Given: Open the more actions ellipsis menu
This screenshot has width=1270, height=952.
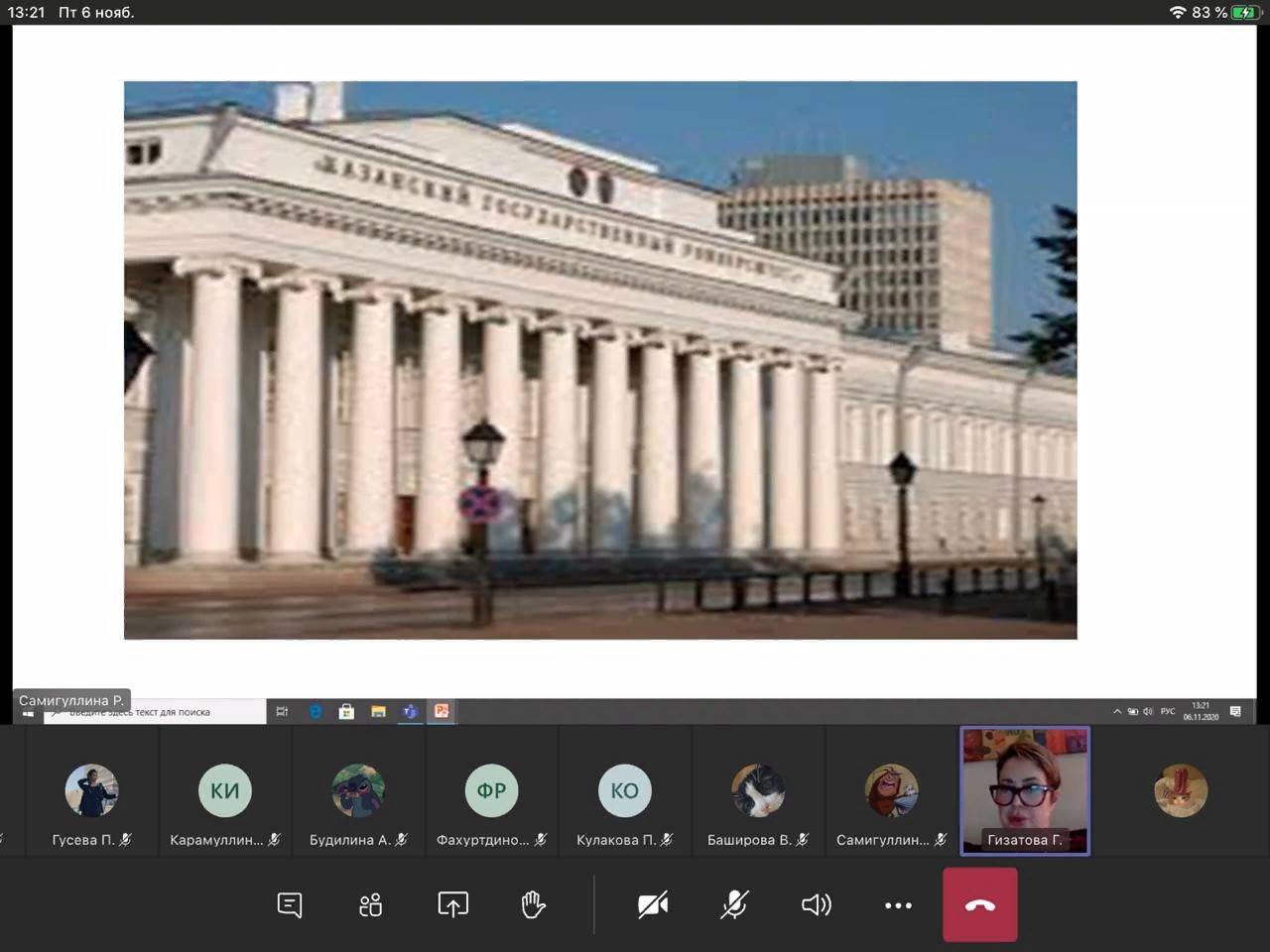Looking at the screenshot, I should (x=898, y=905).
